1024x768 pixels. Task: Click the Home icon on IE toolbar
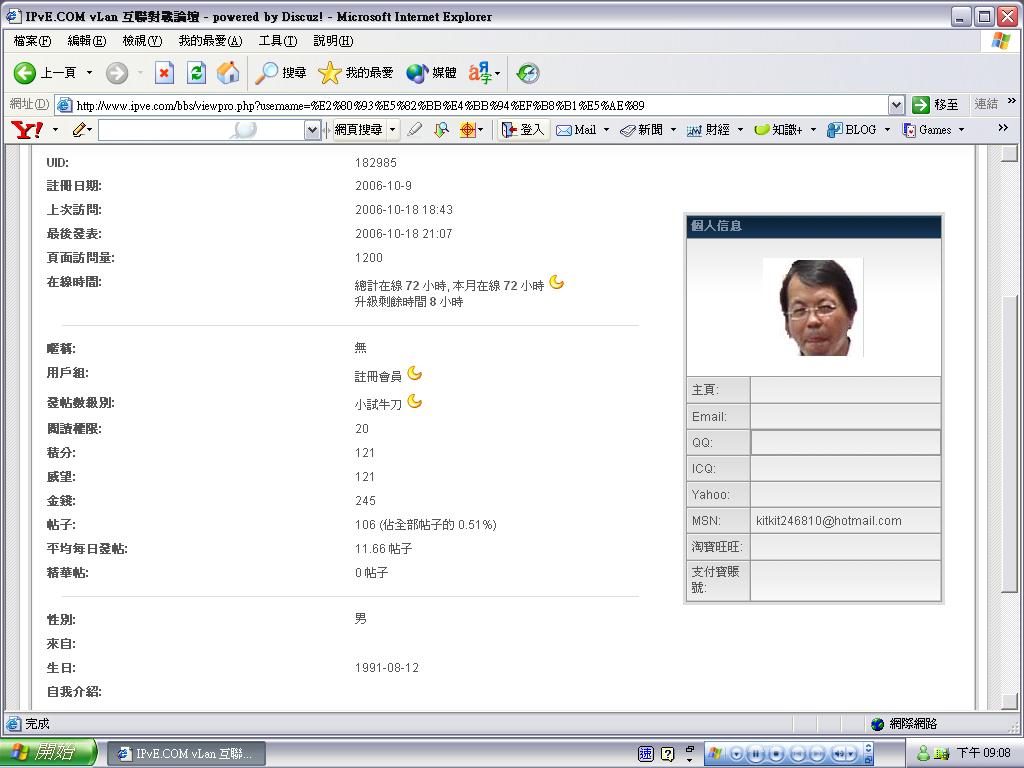pyautogui.click(x=227, y=72)
